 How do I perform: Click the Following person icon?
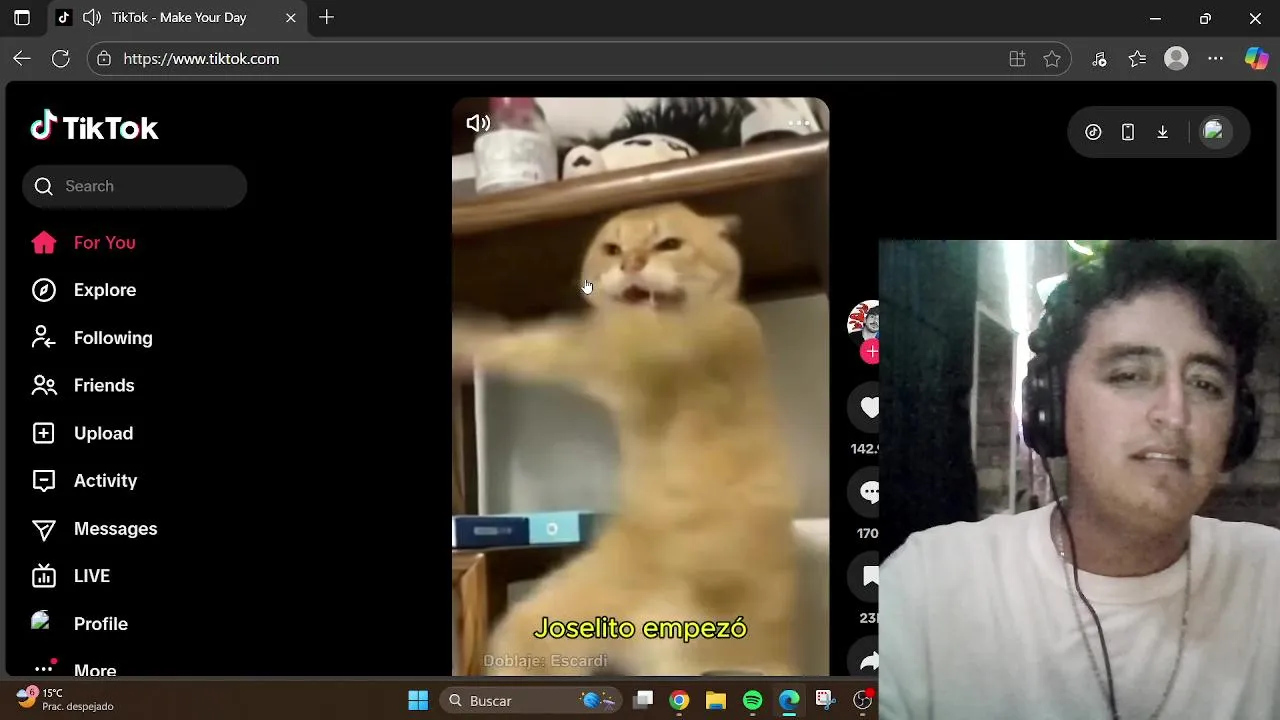(44, 338)
